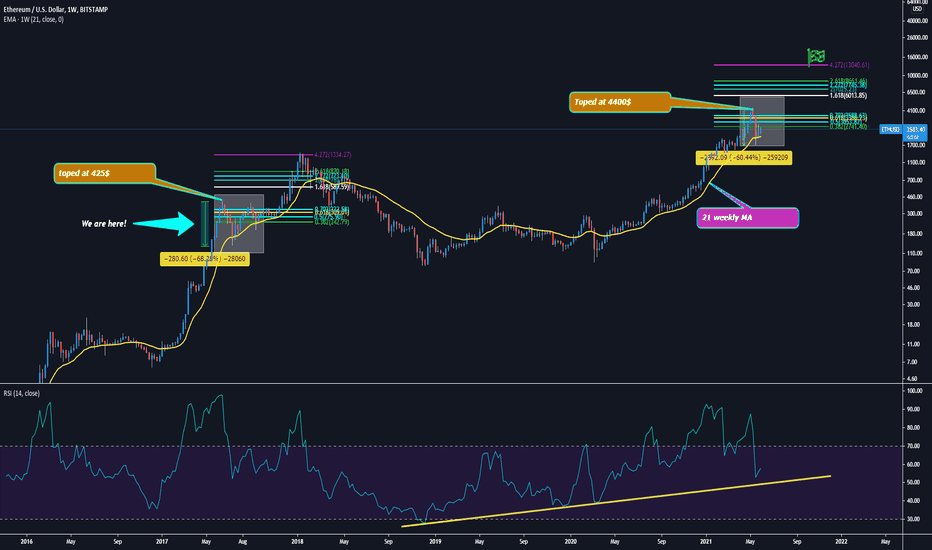
Task: Select the -2592.09 (-60.44%) measurement label
Action: coord(744,158)
